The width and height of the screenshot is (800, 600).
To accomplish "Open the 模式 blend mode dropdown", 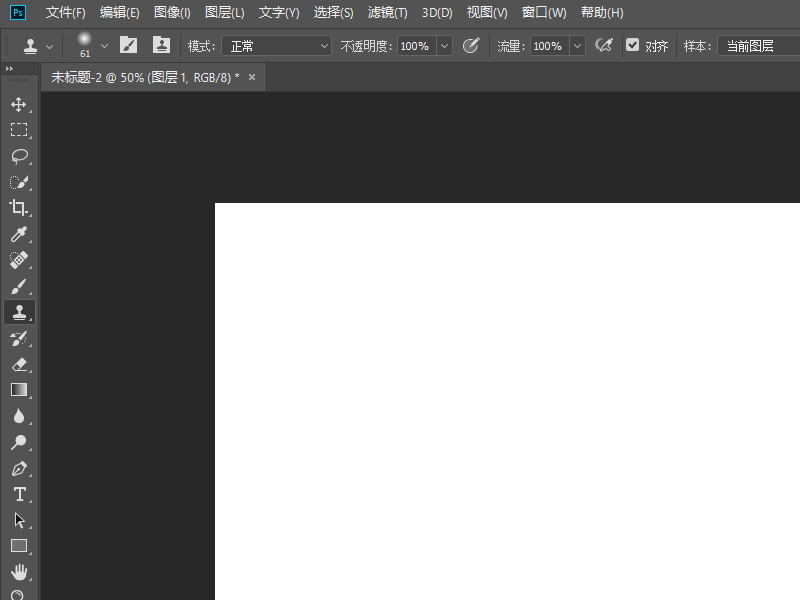I will pos(276,46).
